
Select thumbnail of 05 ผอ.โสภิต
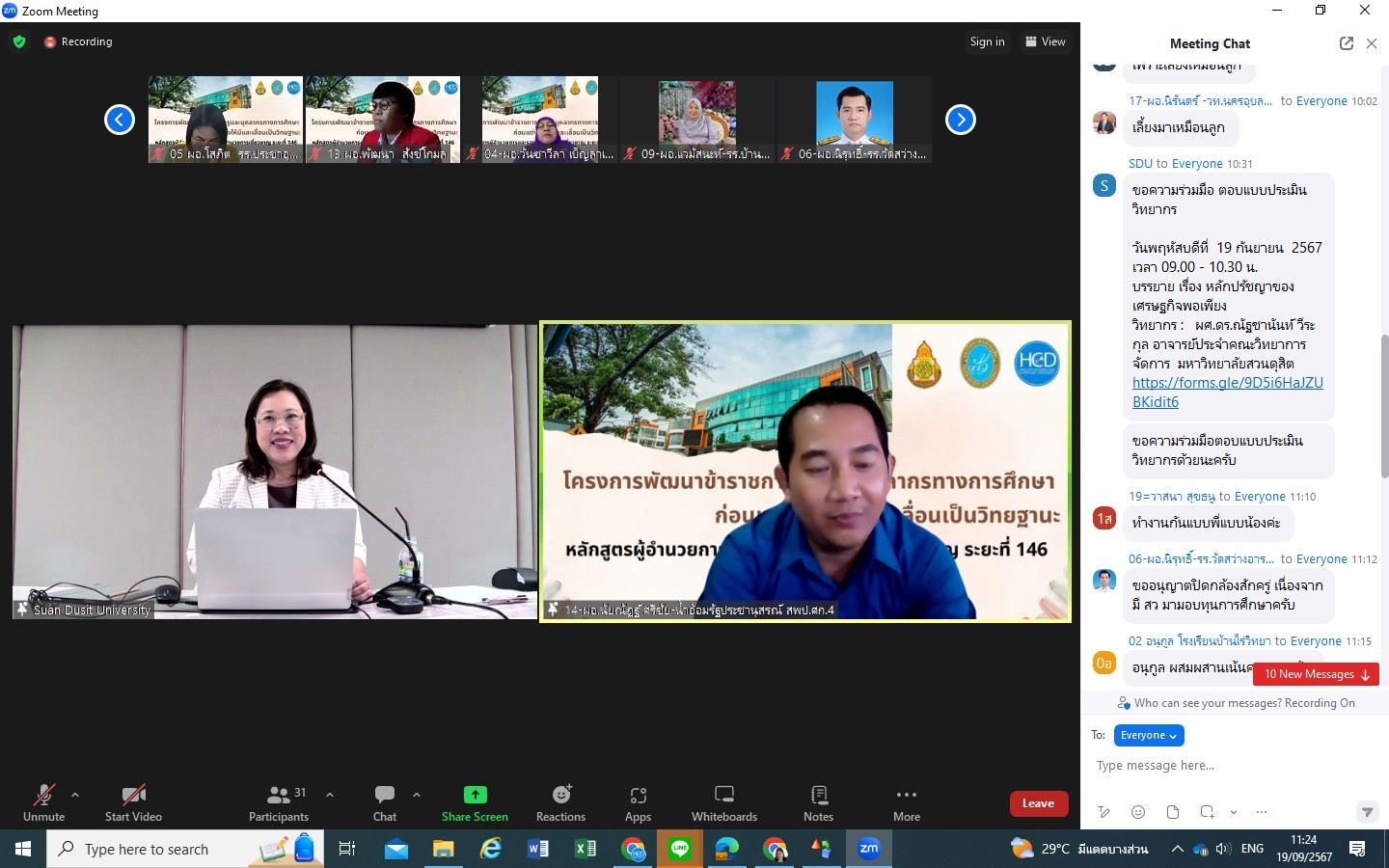pos(226,120)
